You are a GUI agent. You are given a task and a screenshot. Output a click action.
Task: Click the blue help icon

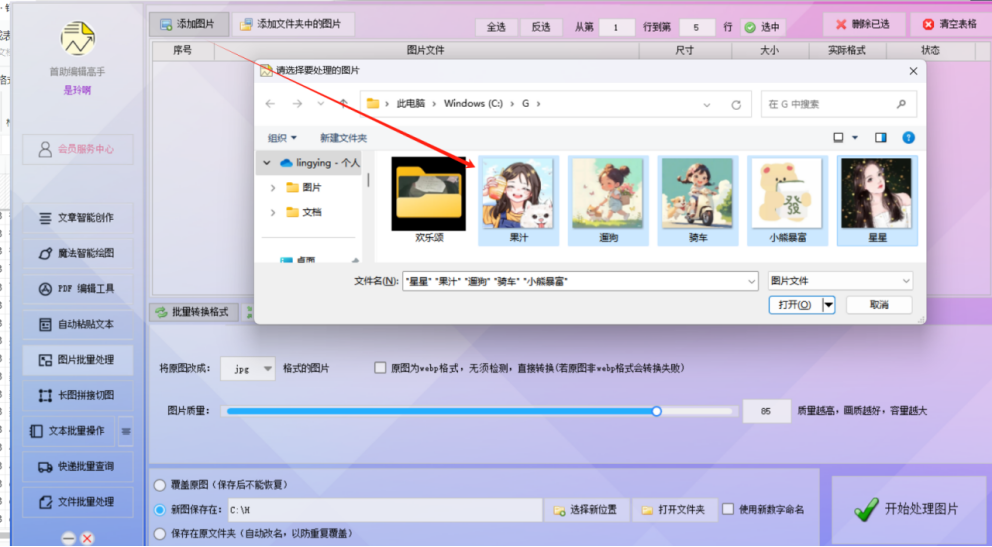[908, 137]
